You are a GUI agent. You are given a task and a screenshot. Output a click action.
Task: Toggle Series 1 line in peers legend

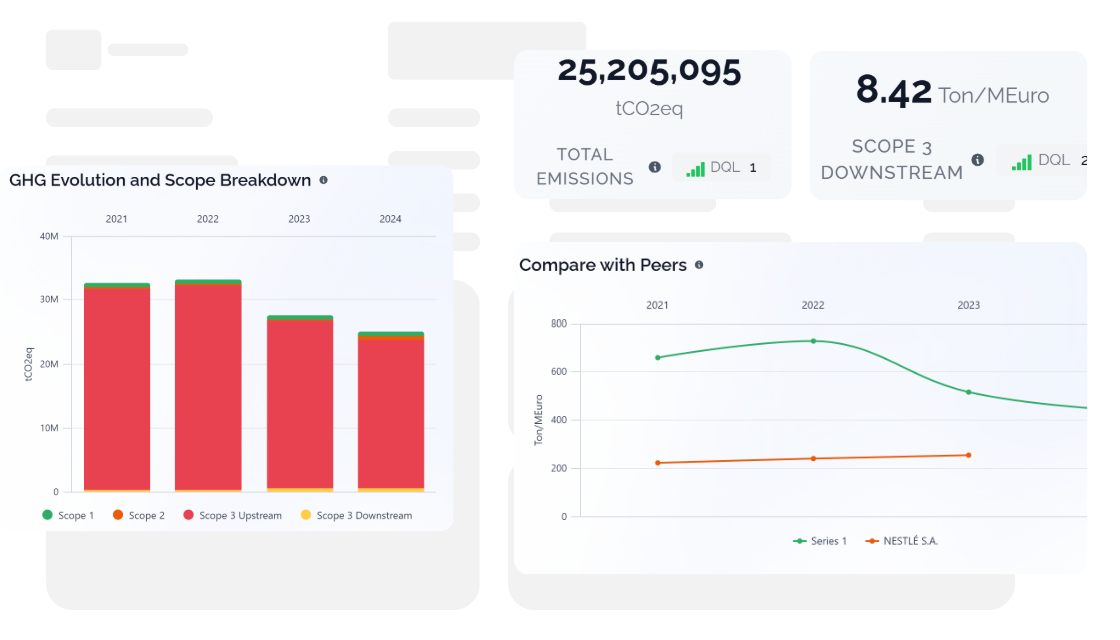point(819,541)
